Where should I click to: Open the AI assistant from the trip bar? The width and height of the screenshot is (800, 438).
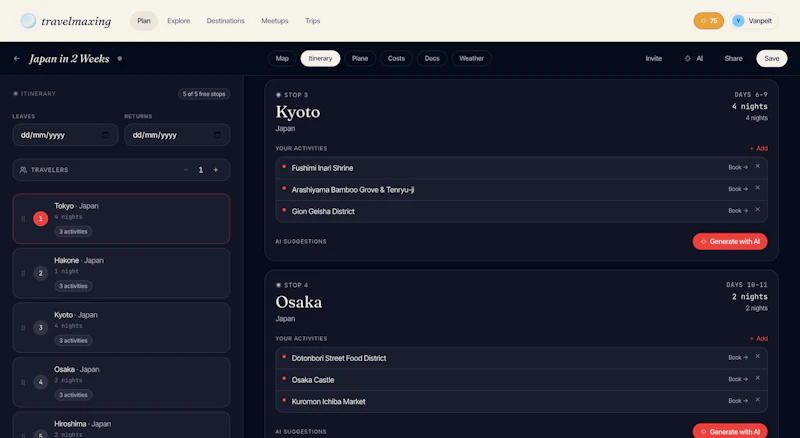[694, 59]
